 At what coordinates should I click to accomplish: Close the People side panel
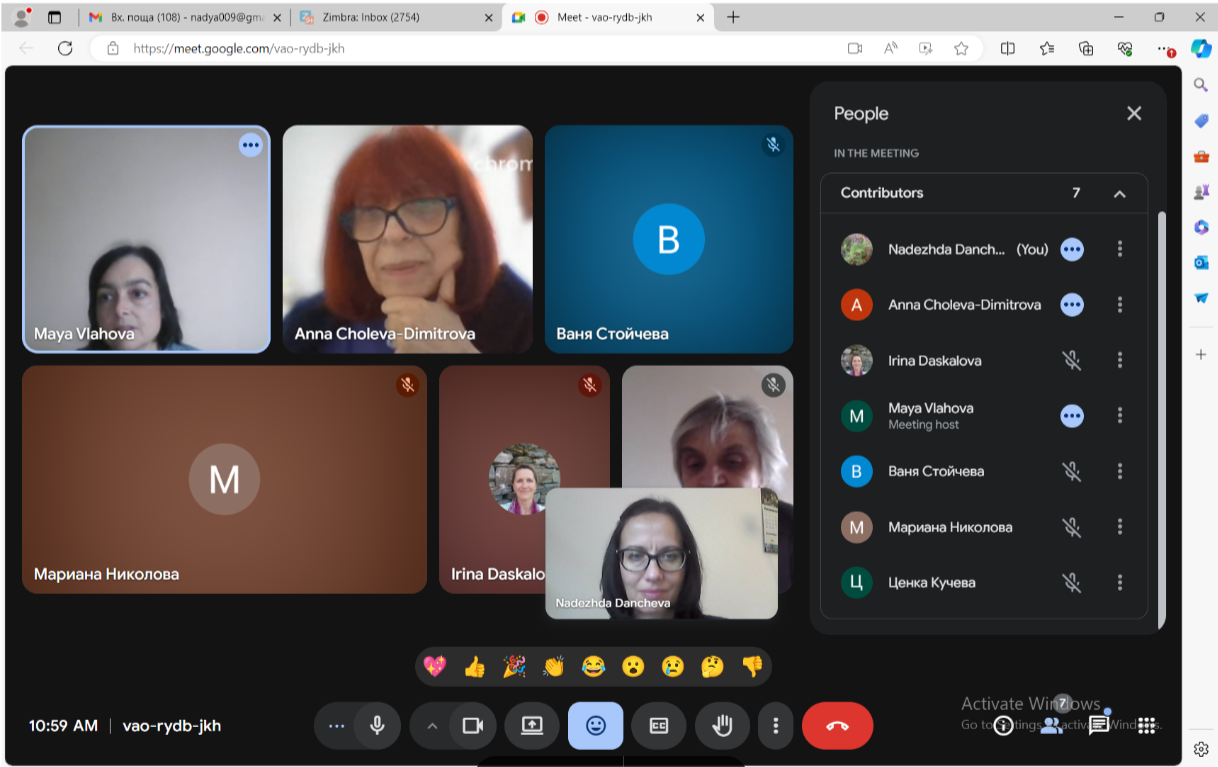pyautogui.click(x=1134, y=114)
